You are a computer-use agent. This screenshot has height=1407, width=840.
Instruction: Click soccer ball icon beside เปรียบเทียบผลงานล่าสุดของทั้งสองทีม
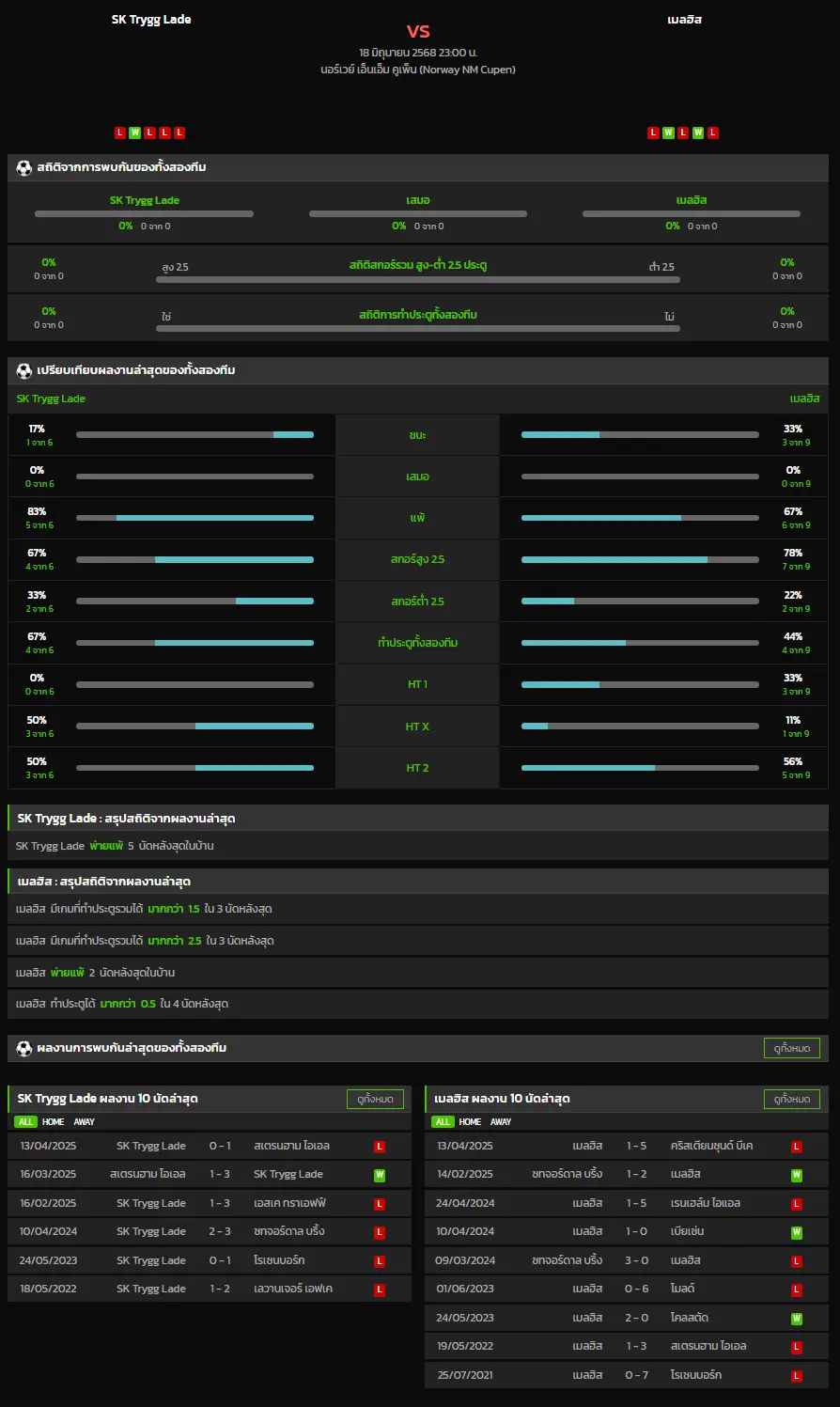pyautogui.click(x=24, y=371)
